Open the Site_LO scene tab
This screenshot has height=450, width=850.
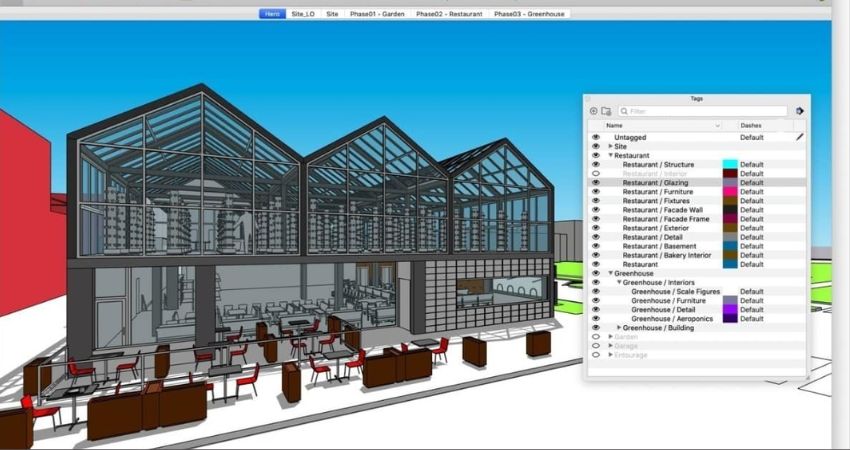click(x=303, y=14)
